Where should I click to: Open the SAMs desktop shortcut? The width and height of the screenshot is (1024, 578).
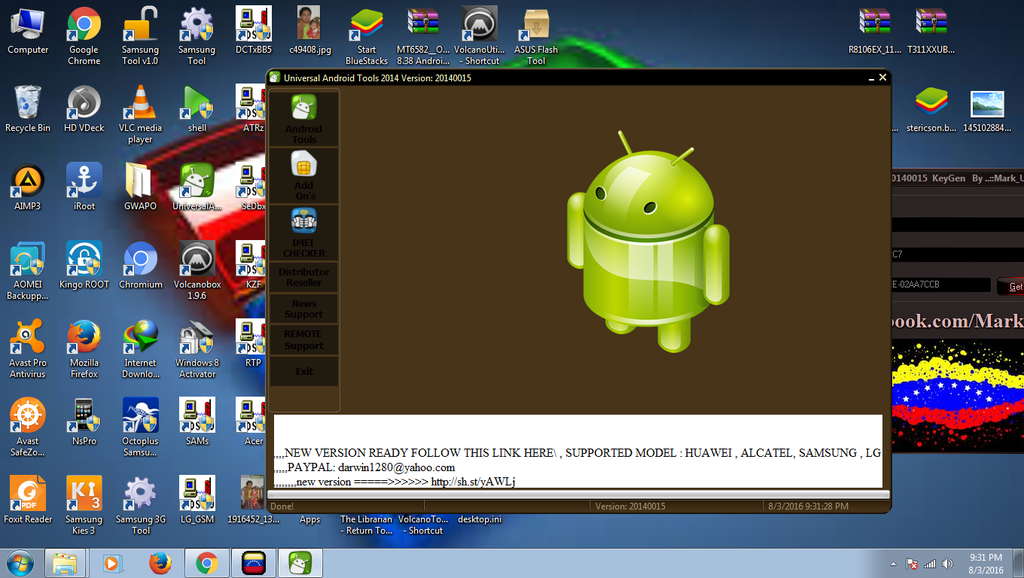pyautogui.click(x=197, y=423)
